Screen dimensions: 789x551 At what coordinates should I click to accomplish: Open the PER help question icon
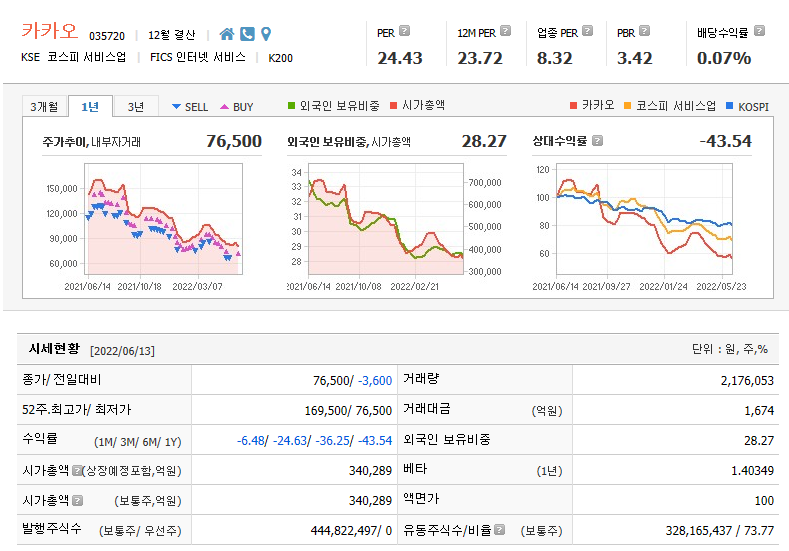click(404, 31)
